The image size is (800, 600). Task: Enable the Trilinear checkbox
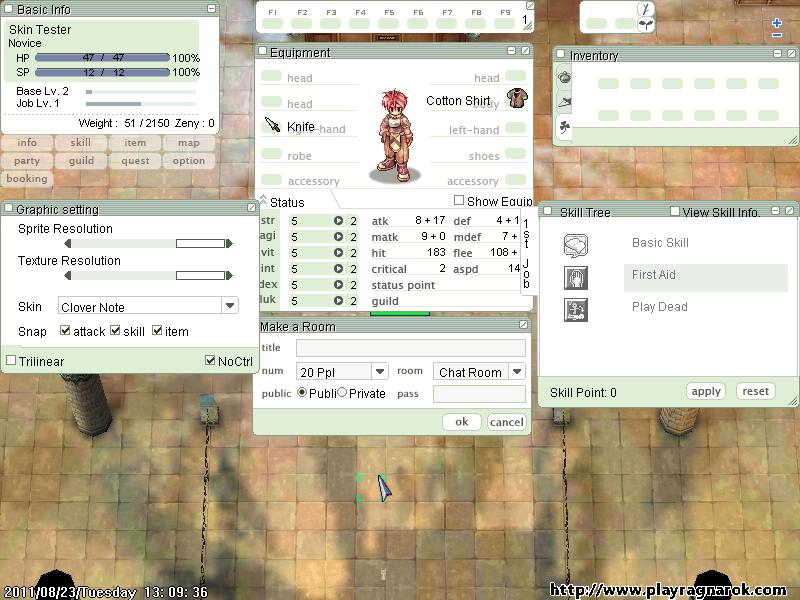click(x=11, y=360)
